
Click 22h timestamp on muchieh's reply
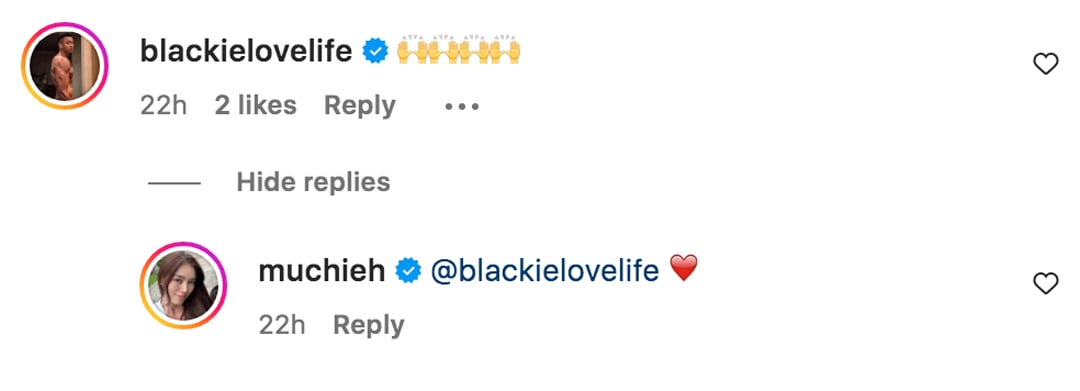pyautogui.click(x=282, y=326)
